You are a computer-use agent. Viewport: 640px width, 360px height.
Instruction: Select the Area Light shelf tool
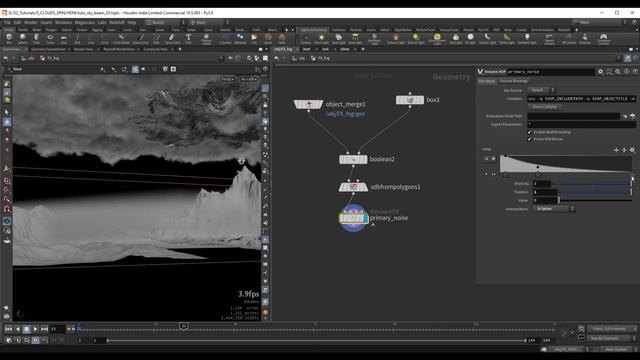(355, 38)
